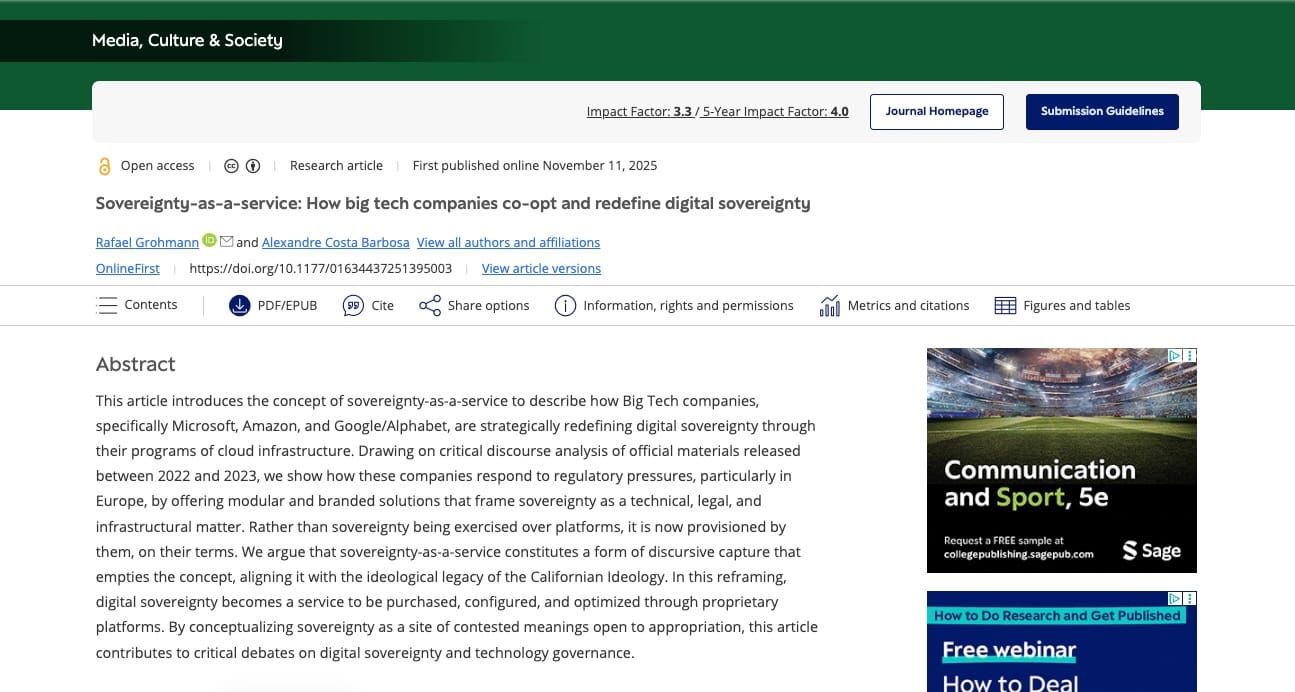Viewport: 1295px width, 692px height.
Task: Open Share options icon
Action: [x=430, y=306]
